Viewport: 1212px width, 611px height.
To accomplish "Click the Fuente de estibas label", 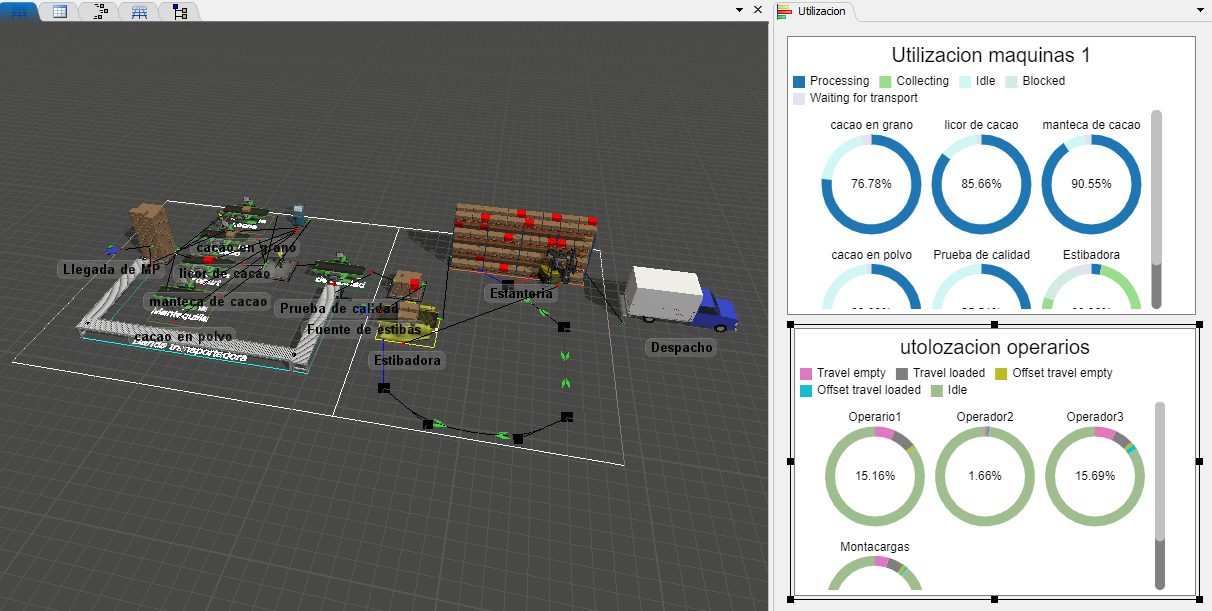I will click(364, 330).
